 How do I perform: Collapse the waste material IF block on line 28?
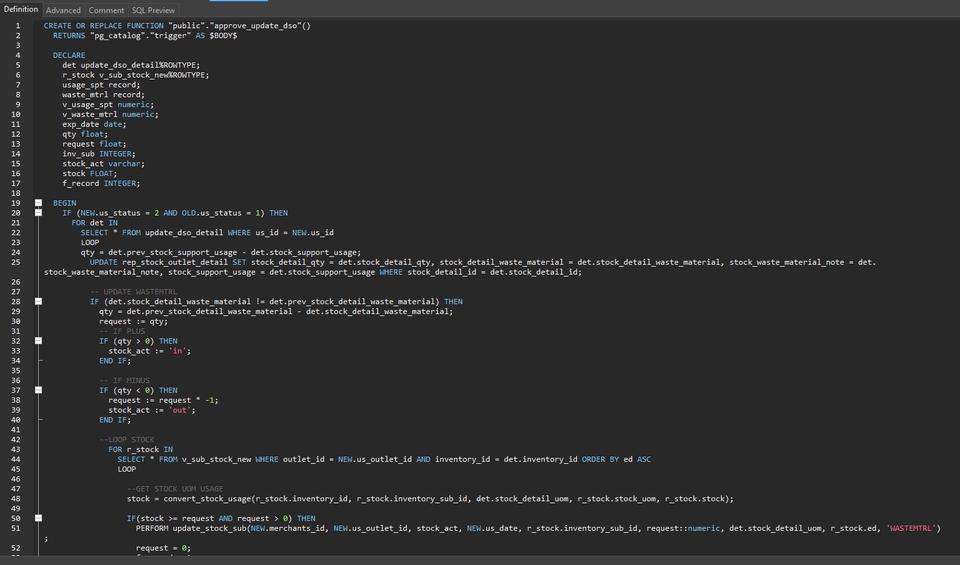(38, 301)
